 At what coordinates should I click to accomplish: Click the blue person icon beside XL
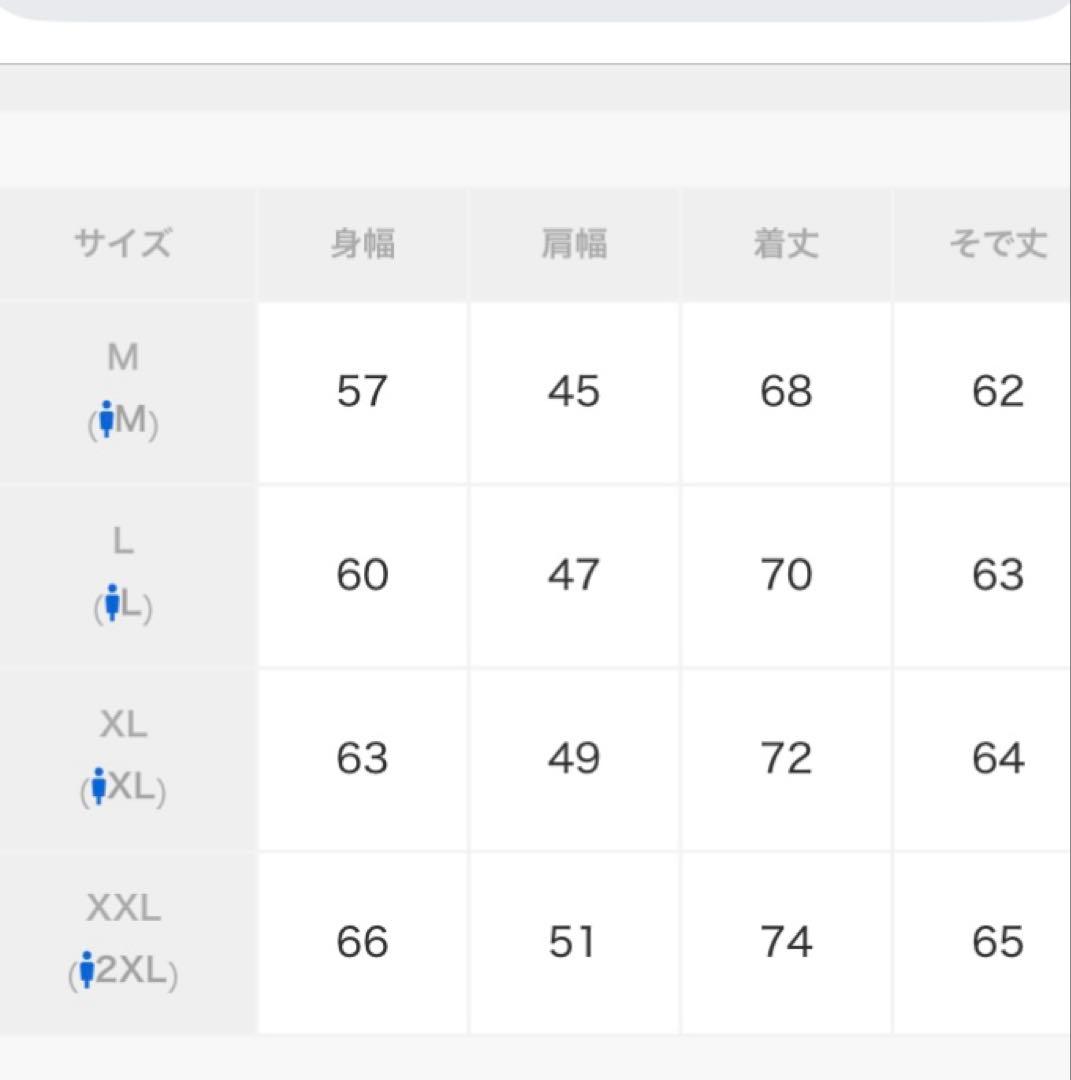[x=98, y=787]
